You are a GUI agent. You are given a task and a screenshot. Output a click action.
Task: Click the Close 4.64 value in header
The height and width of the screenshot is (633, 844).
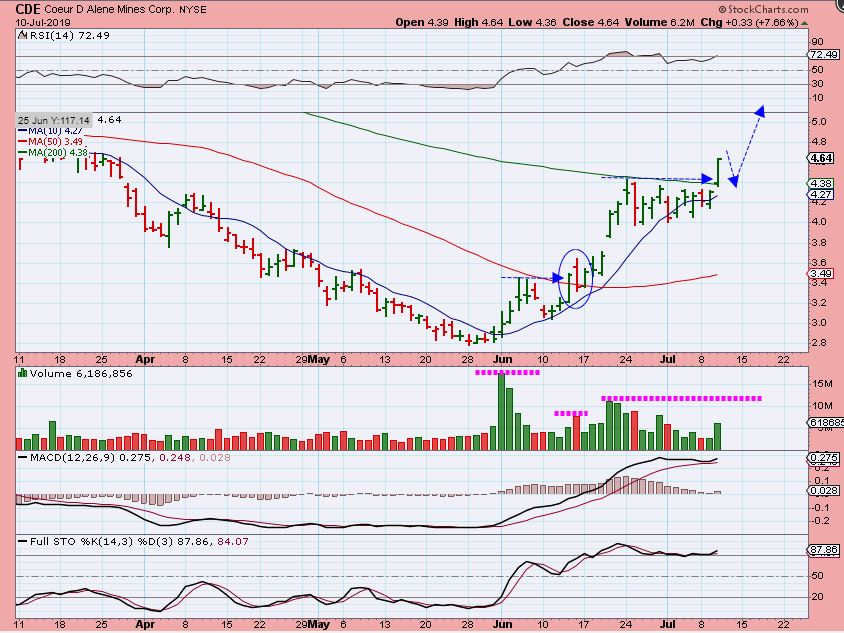(590, 23)
